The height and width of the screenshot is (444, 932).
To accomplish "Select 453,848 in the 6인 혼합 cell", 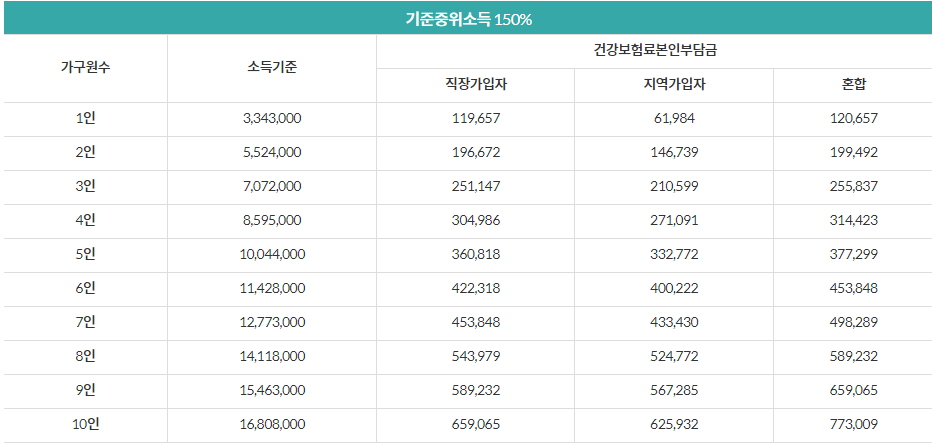I will 854,288.
